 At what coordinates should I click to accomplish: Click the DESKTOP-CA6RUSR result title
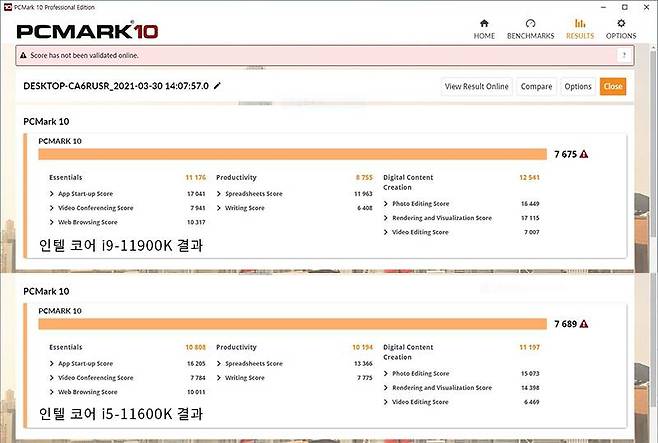[x=116, y=86]
